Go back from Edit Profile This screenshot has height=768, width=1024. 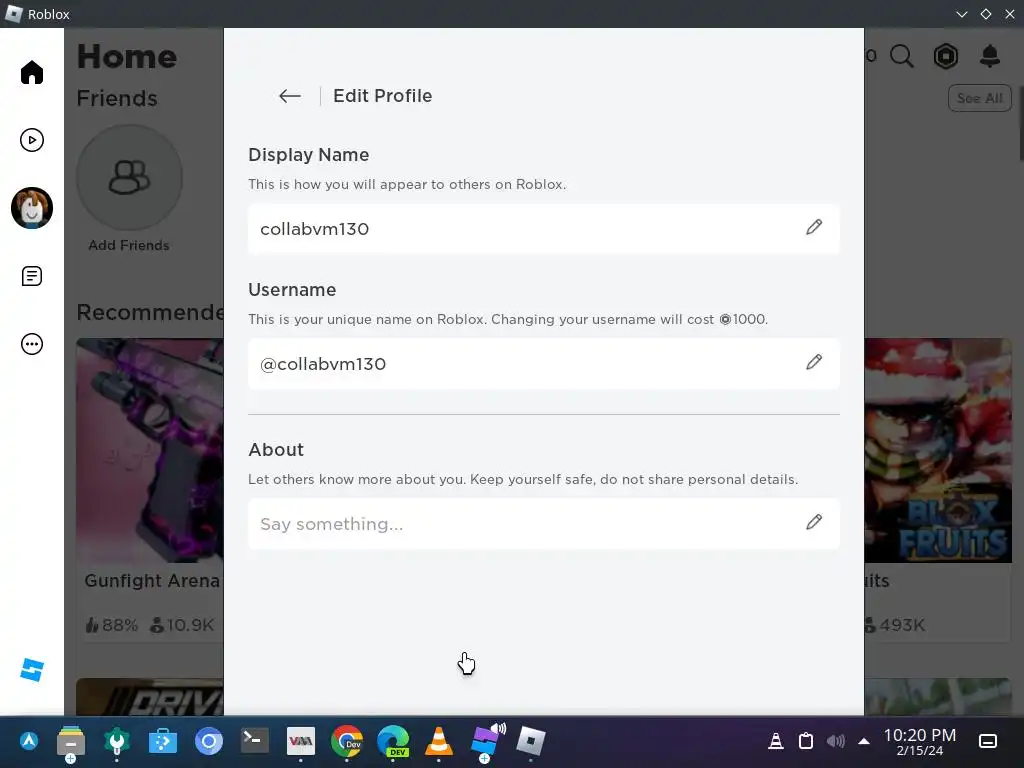[x=289, y=96]
